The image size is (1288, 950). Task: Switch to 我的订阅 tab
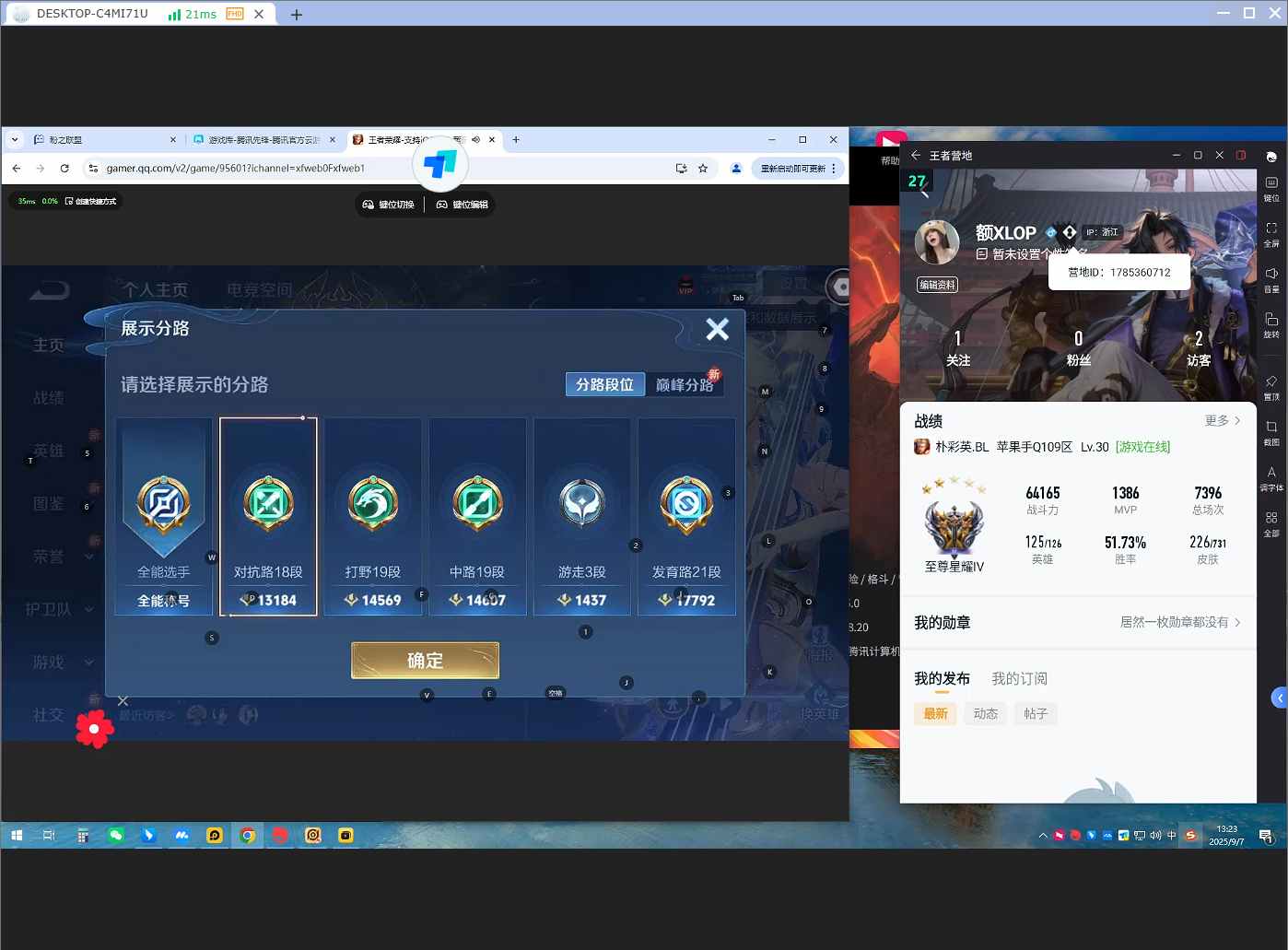point(1019,678)
